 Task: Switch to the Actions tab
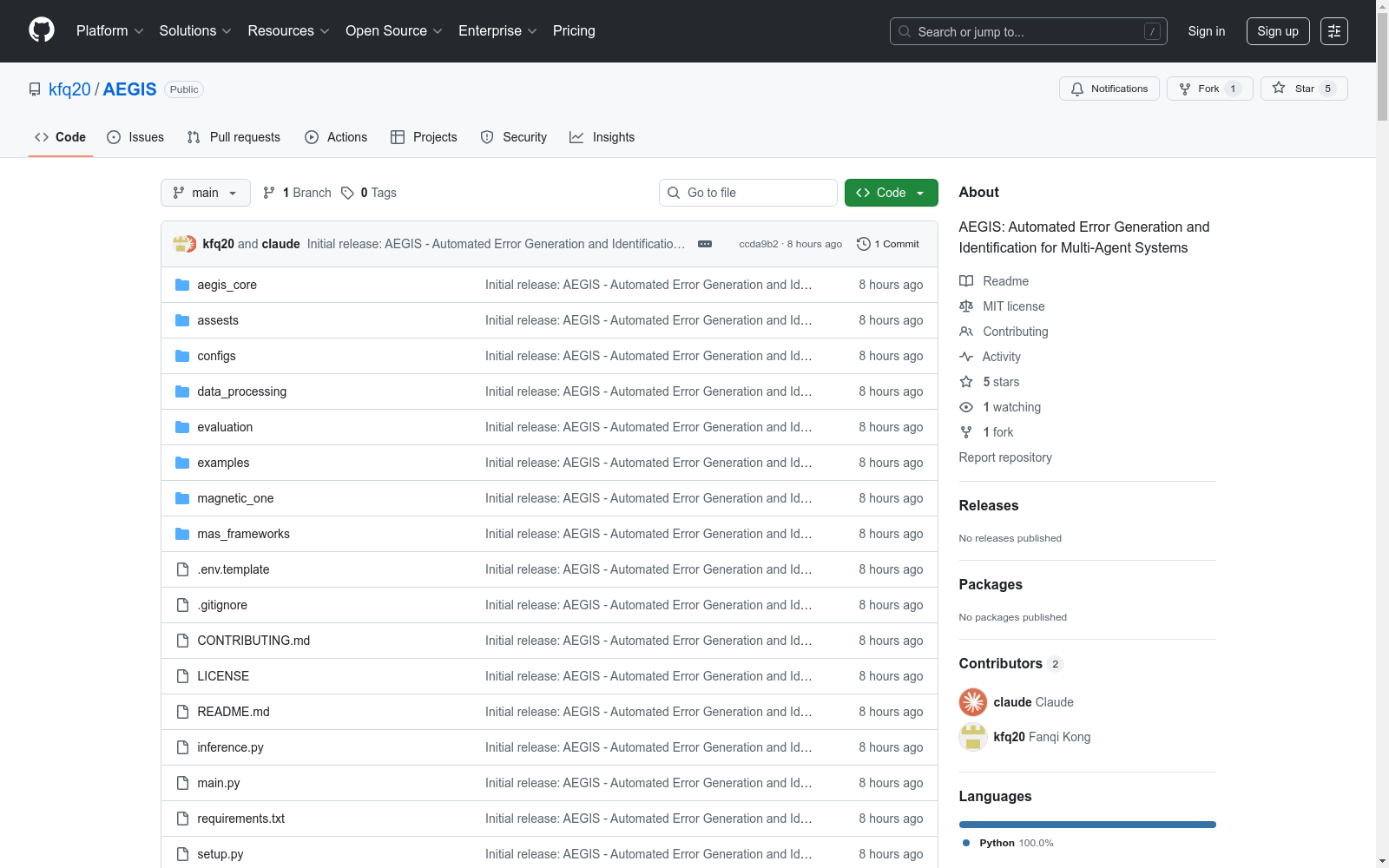click(336, 137)
